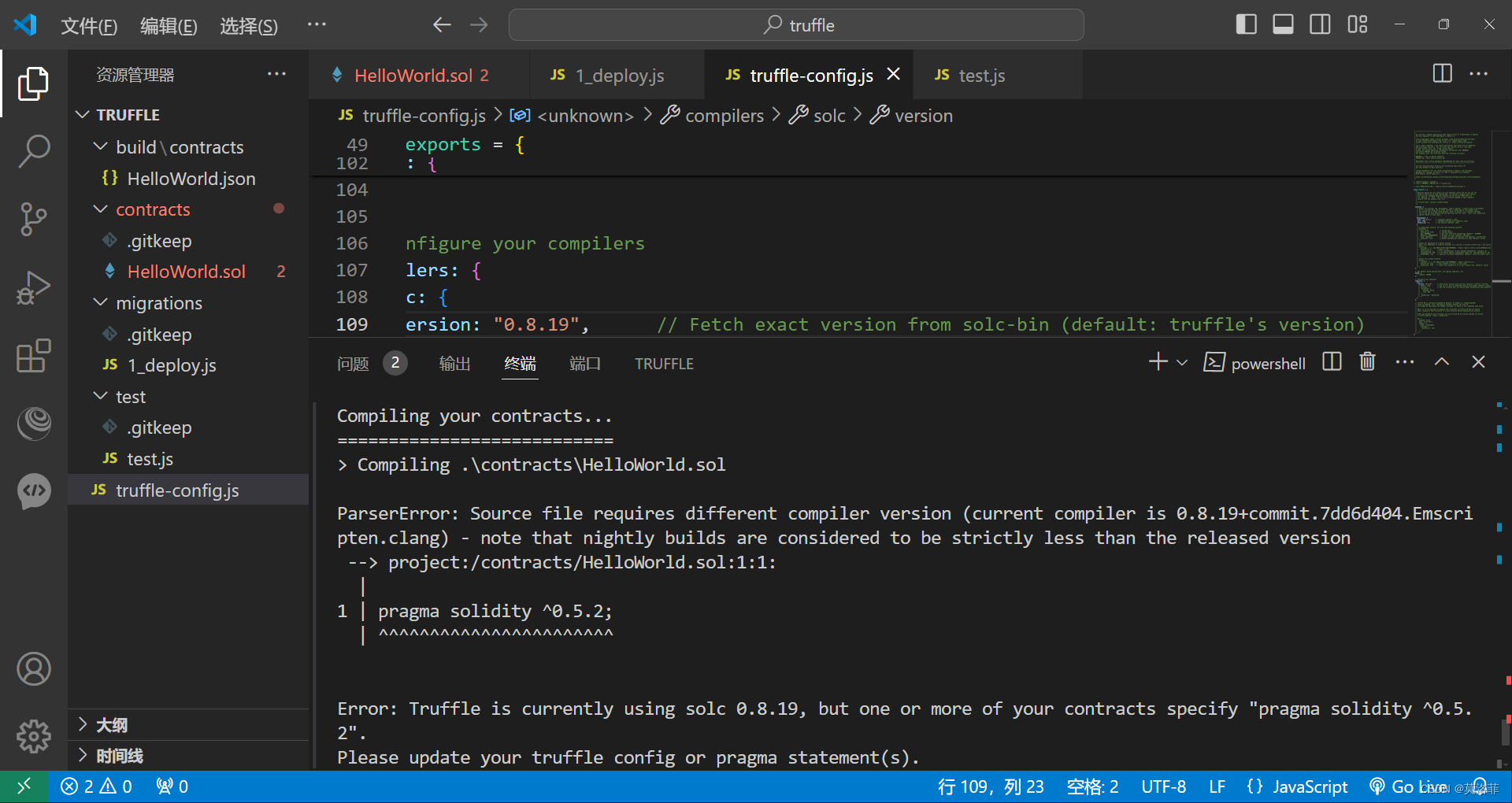Open terminal launch profile dropdown arrow

[1181, 363]
